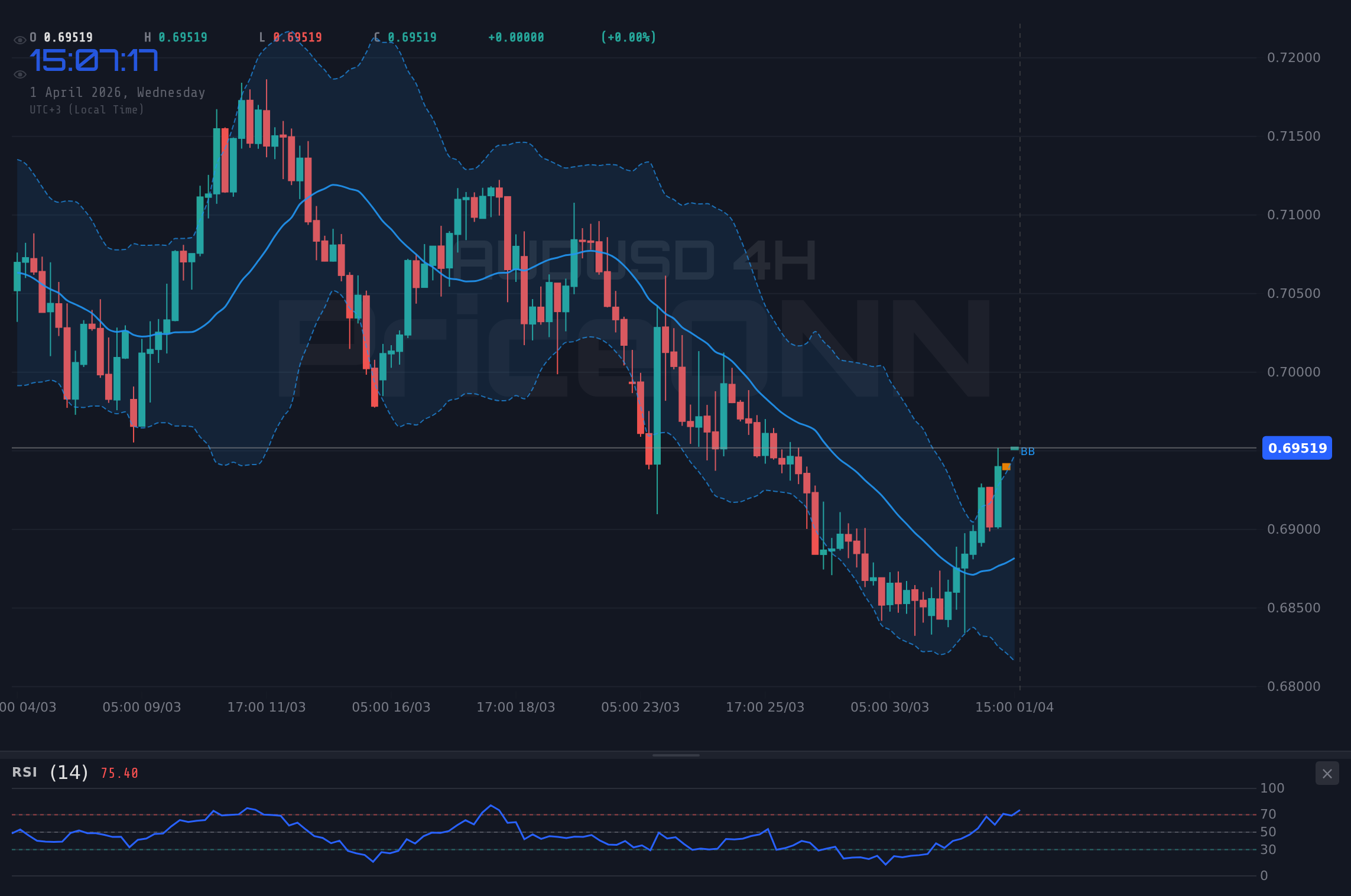Screen dimensions: 1351x896
Task: Click the RSI scale label 30
Action: coord(1268,850)
